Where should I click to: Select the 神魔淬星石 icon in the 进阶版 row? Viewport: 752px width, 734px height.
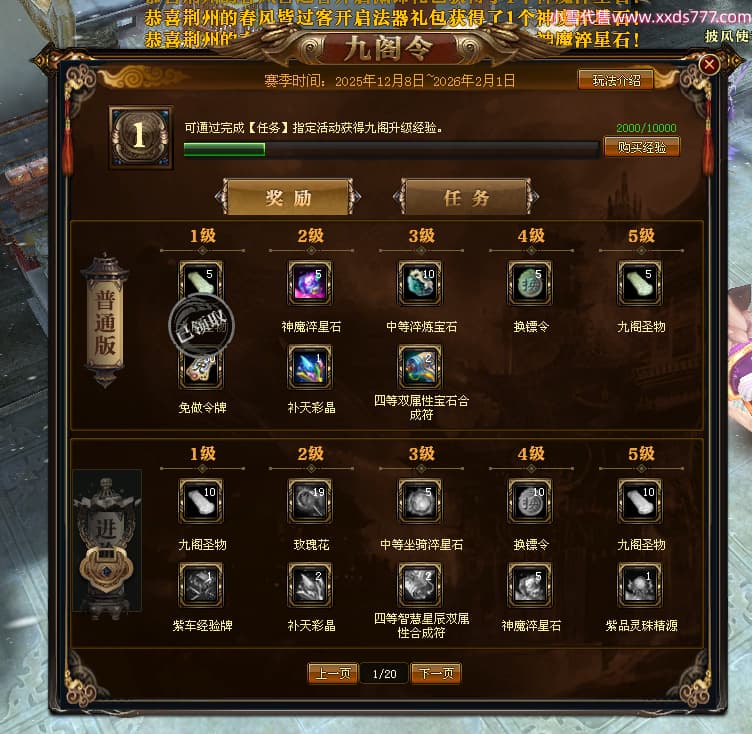[x=530, y=585]
